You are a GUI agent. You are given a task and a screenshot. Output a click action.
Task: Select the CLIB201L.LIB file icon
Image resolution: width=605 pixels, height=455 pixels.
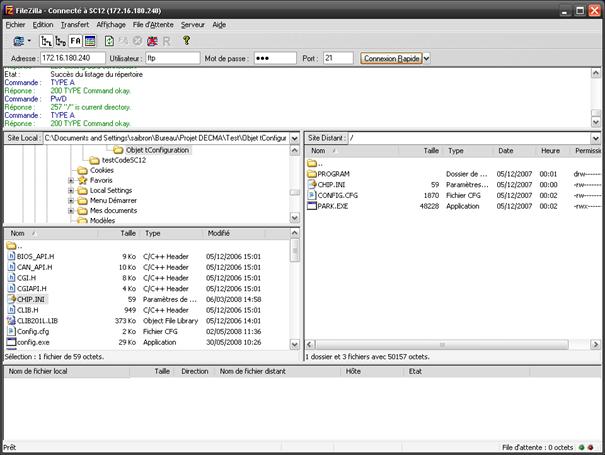[12, 321]
